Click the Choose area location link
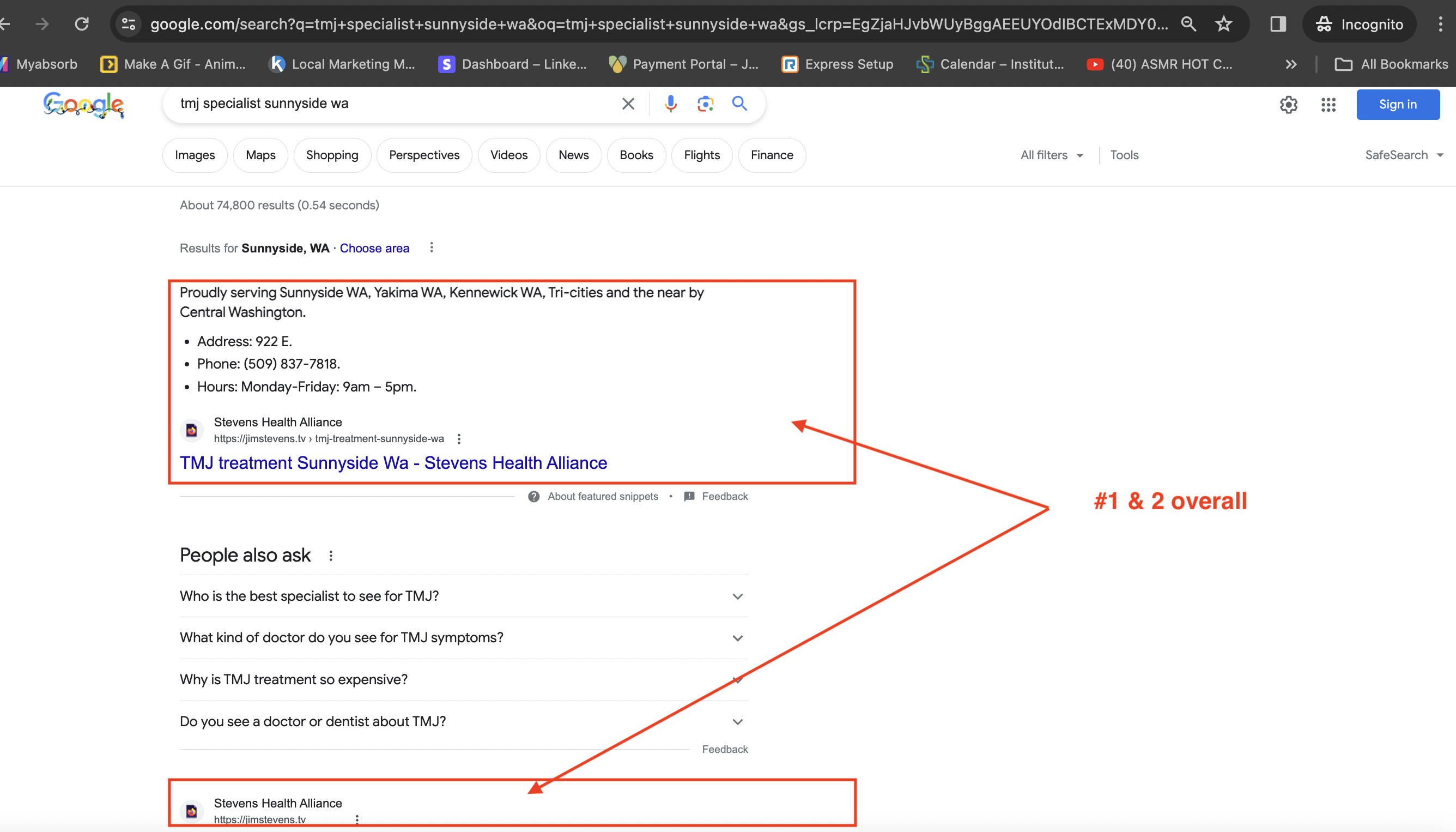Screen dimensions: 1456x832 [x=374, y=248]
